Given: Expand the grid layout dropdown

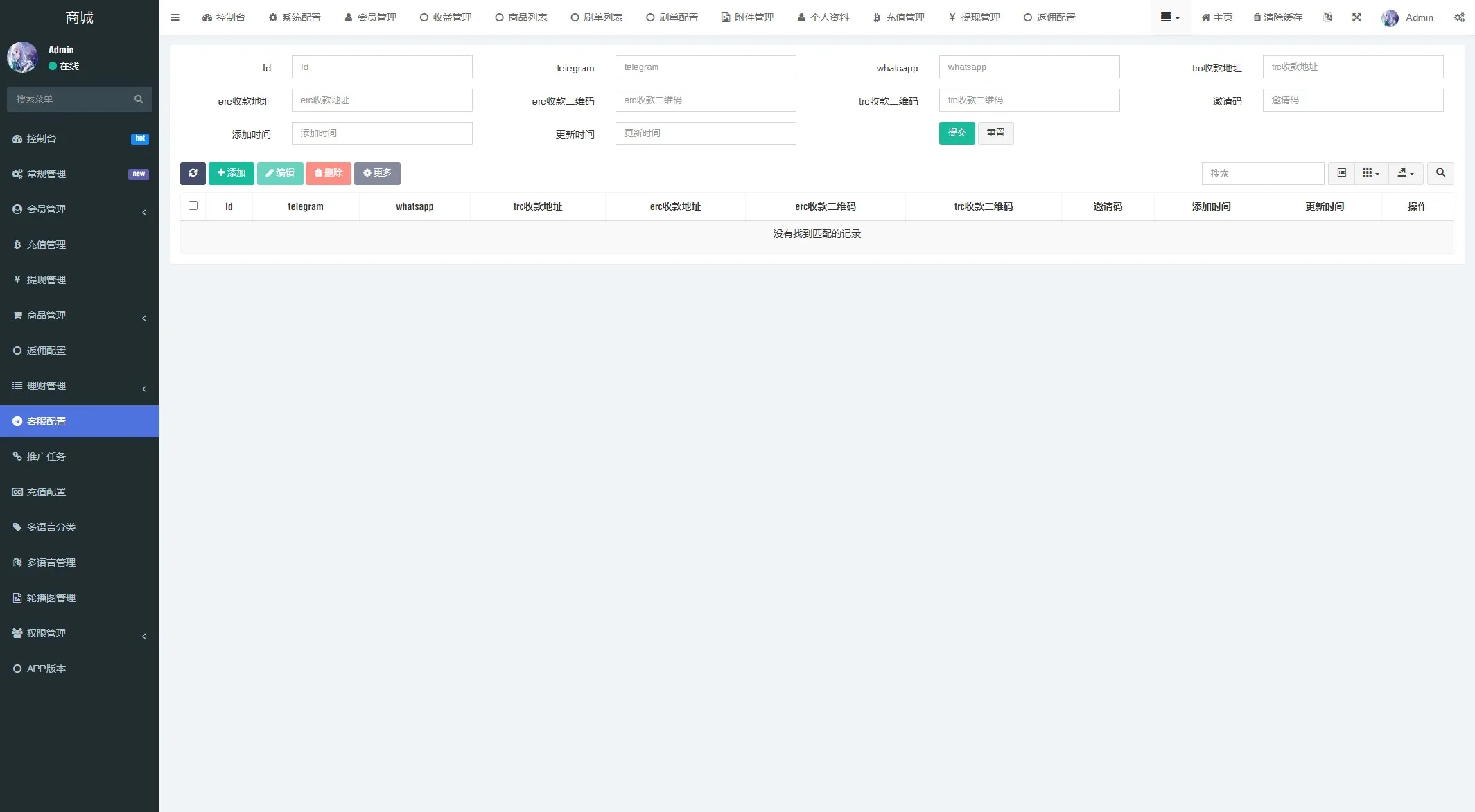Looking at the screenshot, I should [1370, 173].
